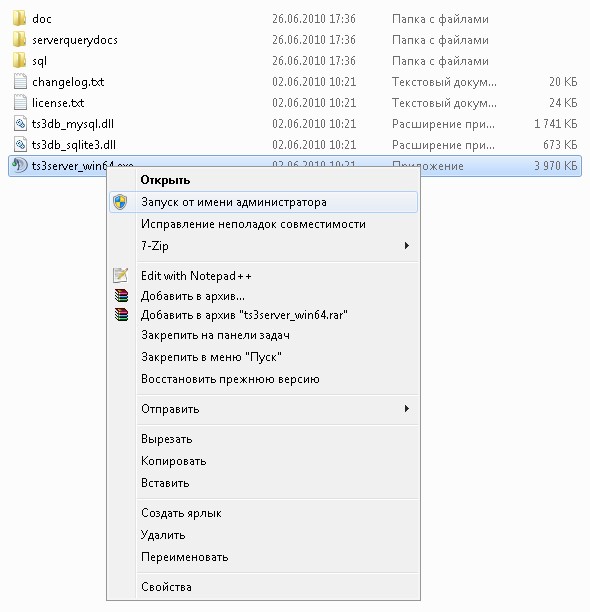Click the ts3db_mysql.dll file icon

click(x=20, y=124)
